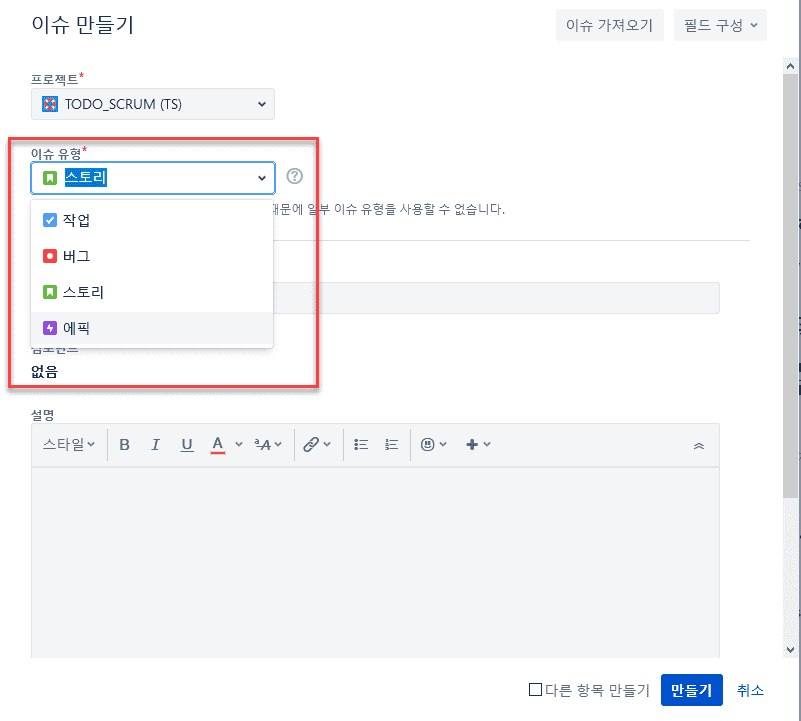
Task: Open the 프로젝트 TODO_SCRUM dropdown
Action: click(153, 104)
